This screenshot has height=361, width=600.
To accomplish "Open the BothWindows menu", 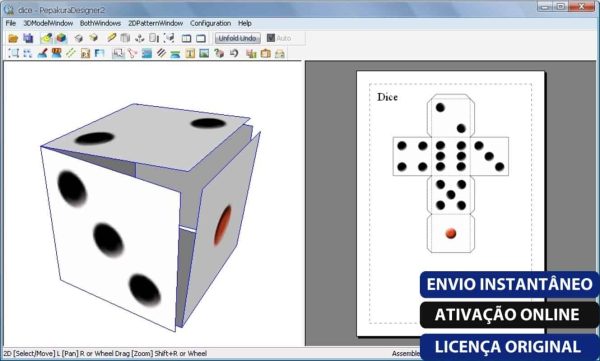I will pyautogui.click(x=100, y=23).
